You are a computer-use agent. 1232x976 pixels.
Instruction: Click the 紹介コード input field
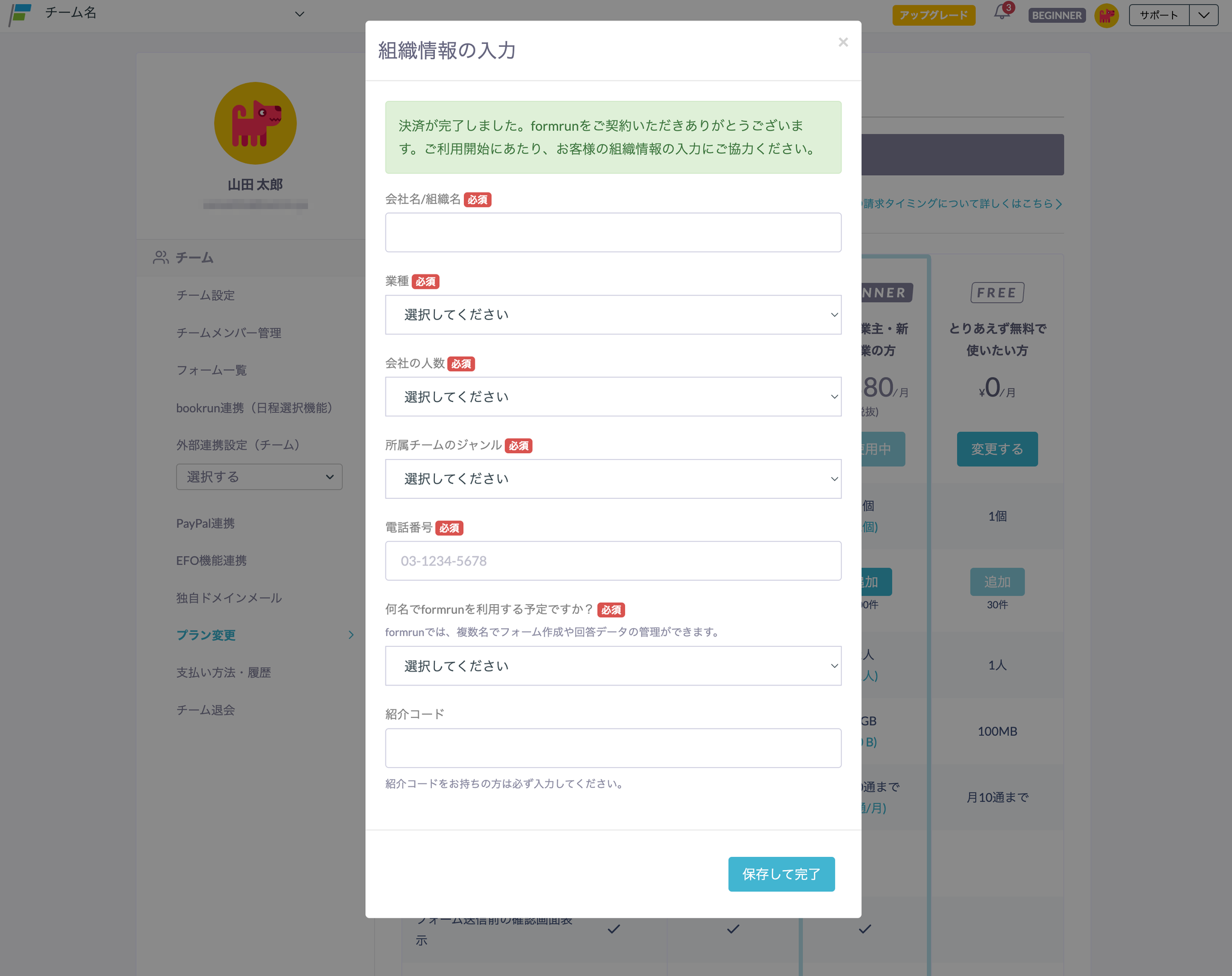coord(612,748)
